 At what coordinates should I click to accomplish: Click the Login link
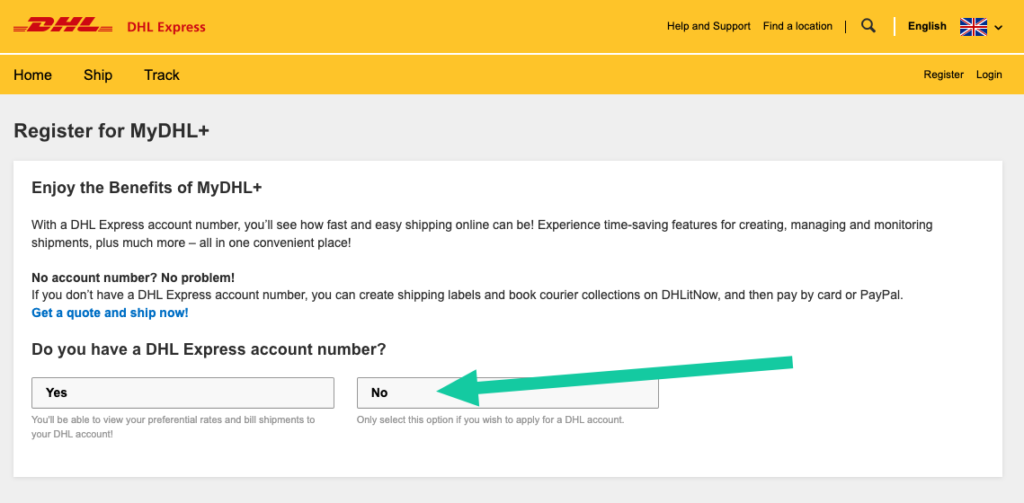(989, 74)
